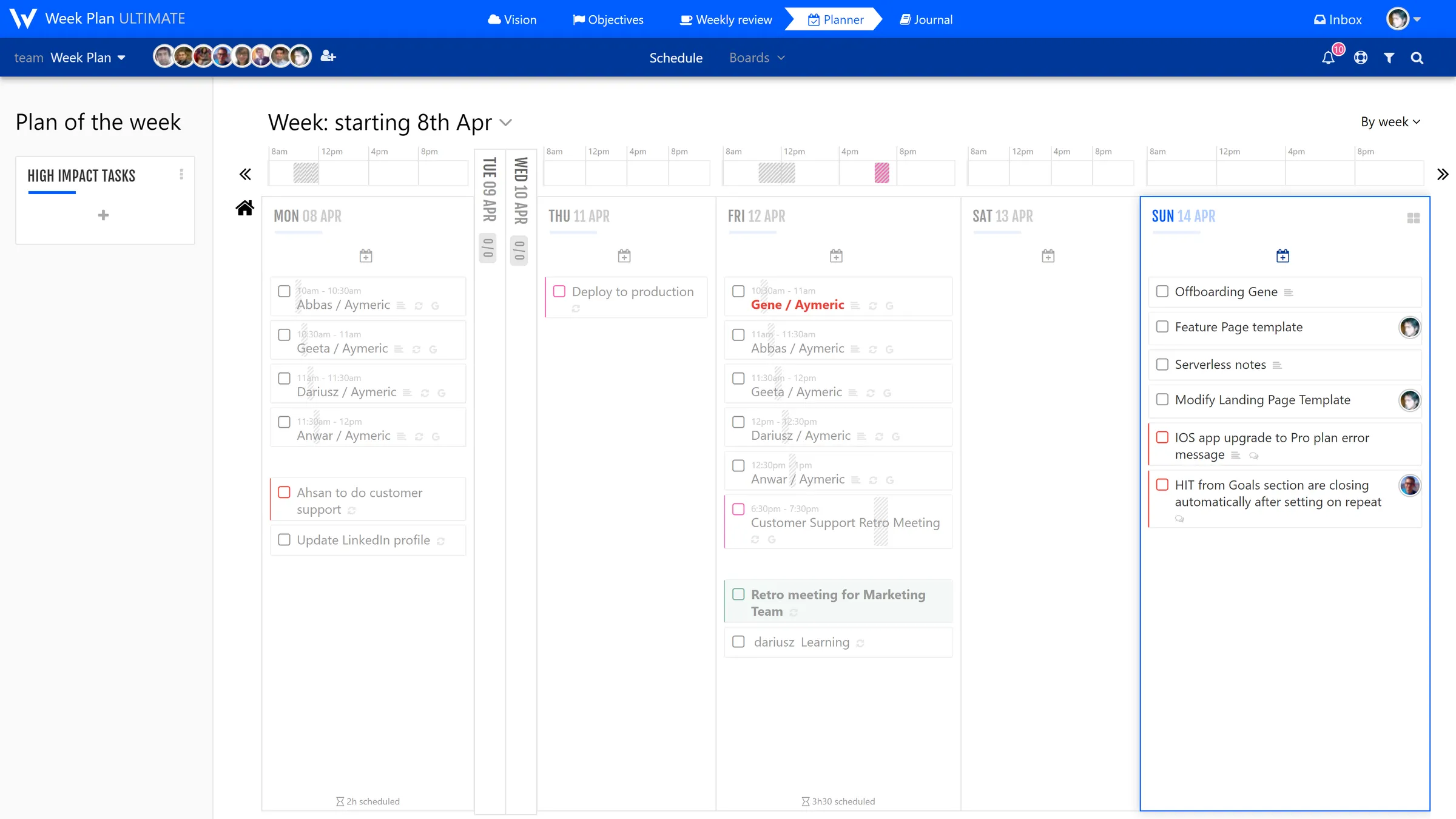Image resolution: width=1456 pixels, height=819 pixels.
Task: Click the grid view icon in Sunday's column
Action: point(1413,217)
